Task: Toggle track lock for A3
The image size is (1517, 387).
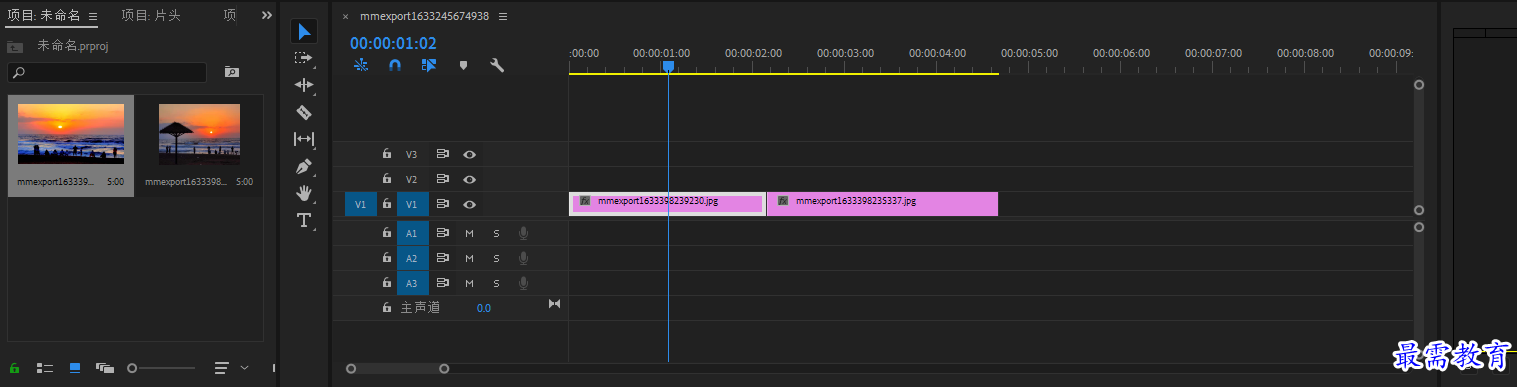Action: click(387, 283)
